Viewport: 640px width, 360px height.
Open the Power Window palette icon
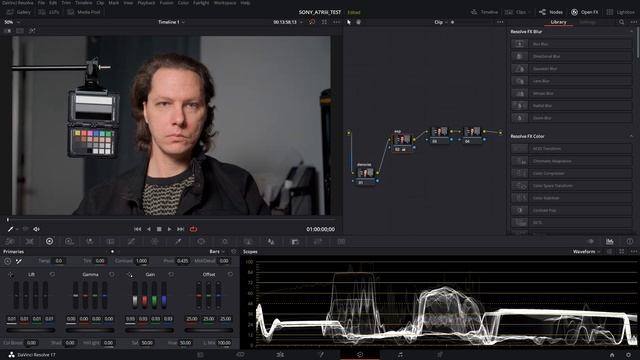pos(201,241)
